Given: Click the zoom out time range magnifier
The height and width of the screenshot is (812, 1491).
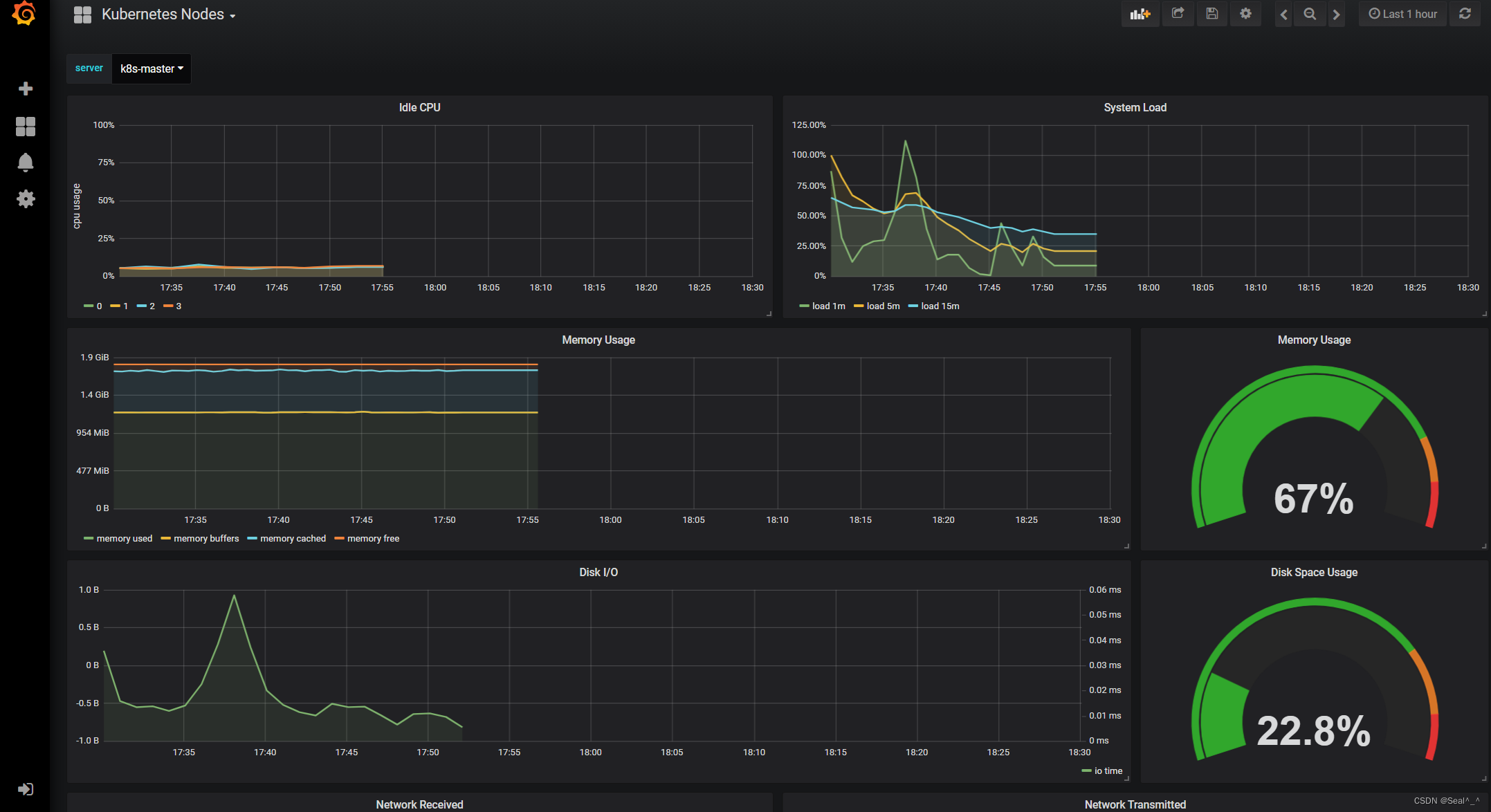Looking at the screenshot, I should coord(1310,14).
